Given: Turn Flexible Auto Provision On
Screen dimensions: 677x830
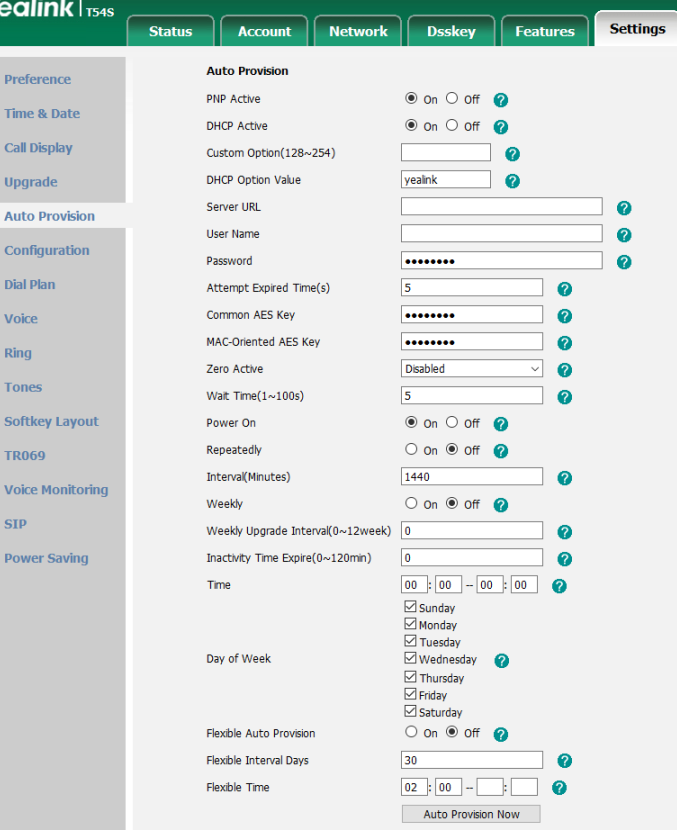Looking at the screenshot, I should tap(411, 732).
